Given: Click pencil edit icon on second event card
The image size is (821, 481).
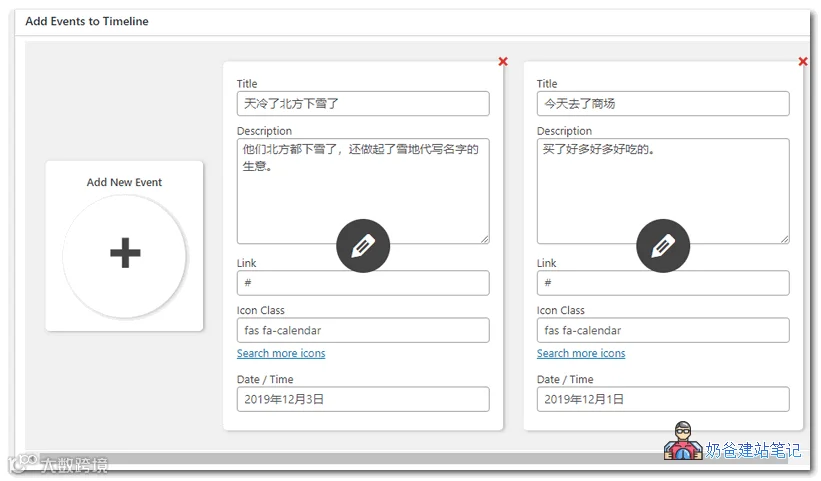Looking at the screenshot, I should pyautogui.click(x=663, y=245).
